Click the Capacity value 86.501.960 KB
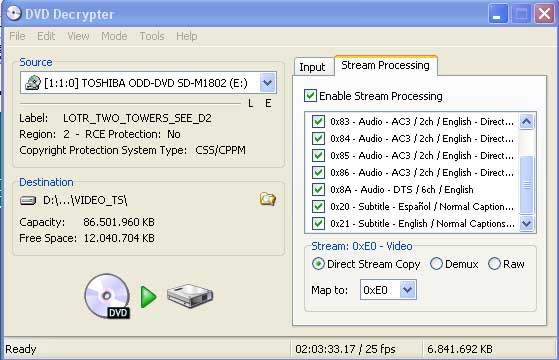This screenshot has height=360, width=559. pos(119,222)
